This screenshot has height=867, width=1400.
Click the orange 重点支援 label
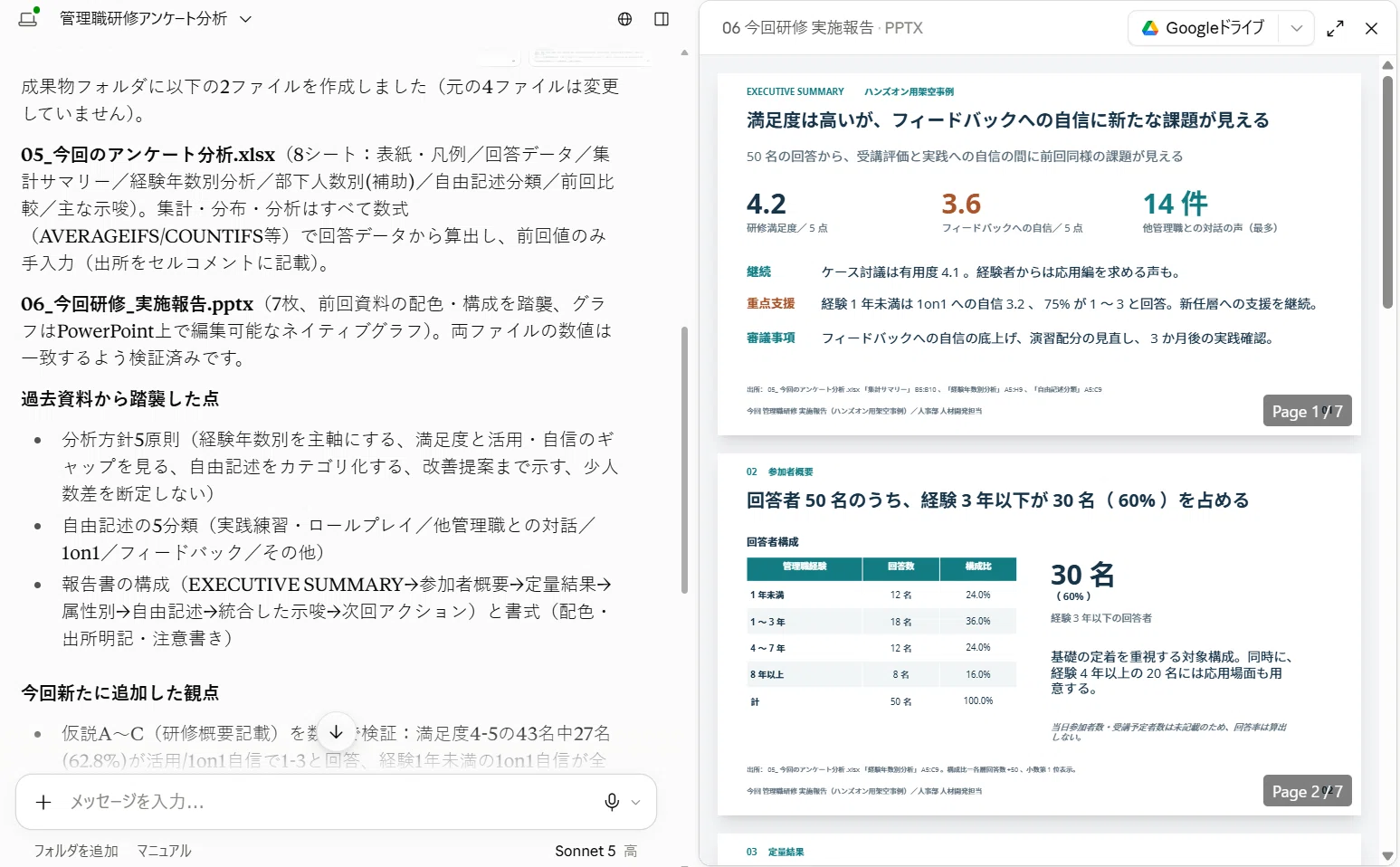pyautogui.click(x=770, y=304)
